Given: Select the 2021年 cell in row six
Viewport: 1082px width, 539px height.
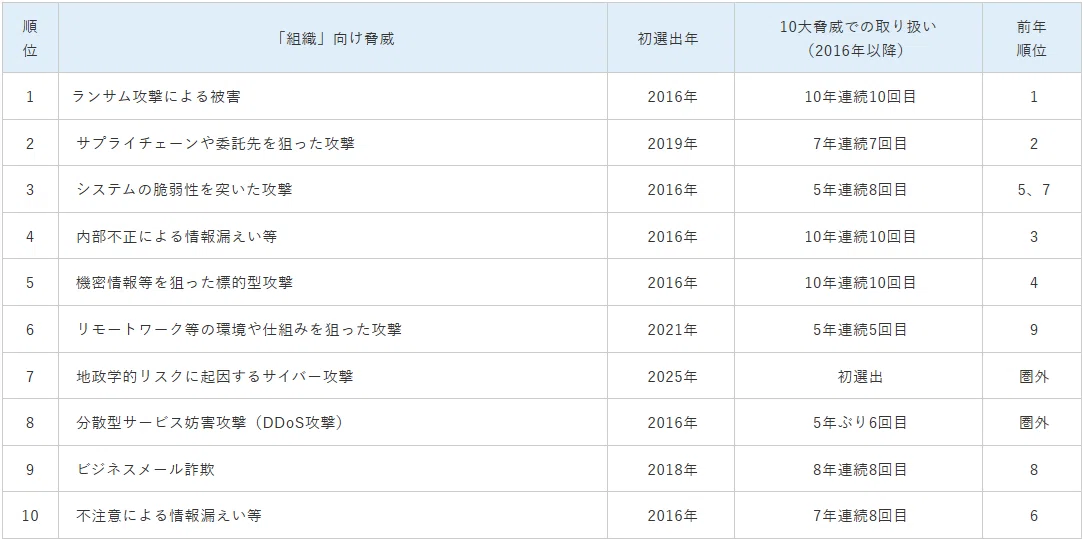Looking at the screenshot, I should (x=672, y=330).
